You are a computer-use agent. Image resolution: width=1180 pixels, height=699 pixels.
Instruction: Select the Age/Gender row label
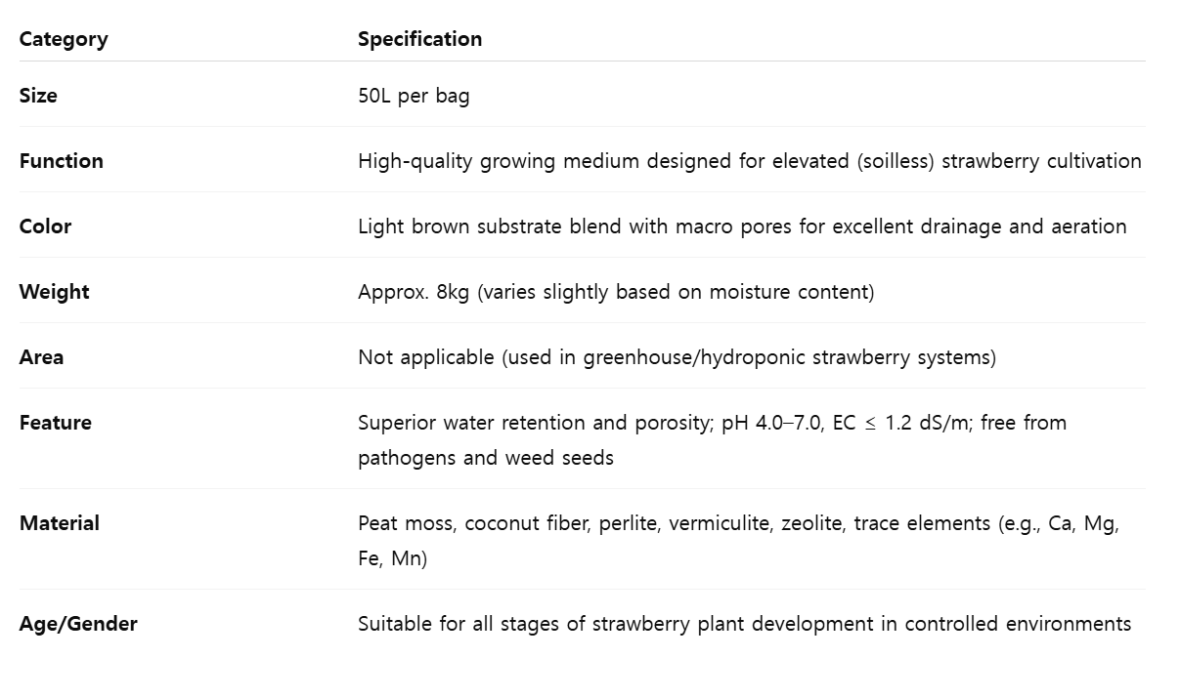[x=79, y=625]
